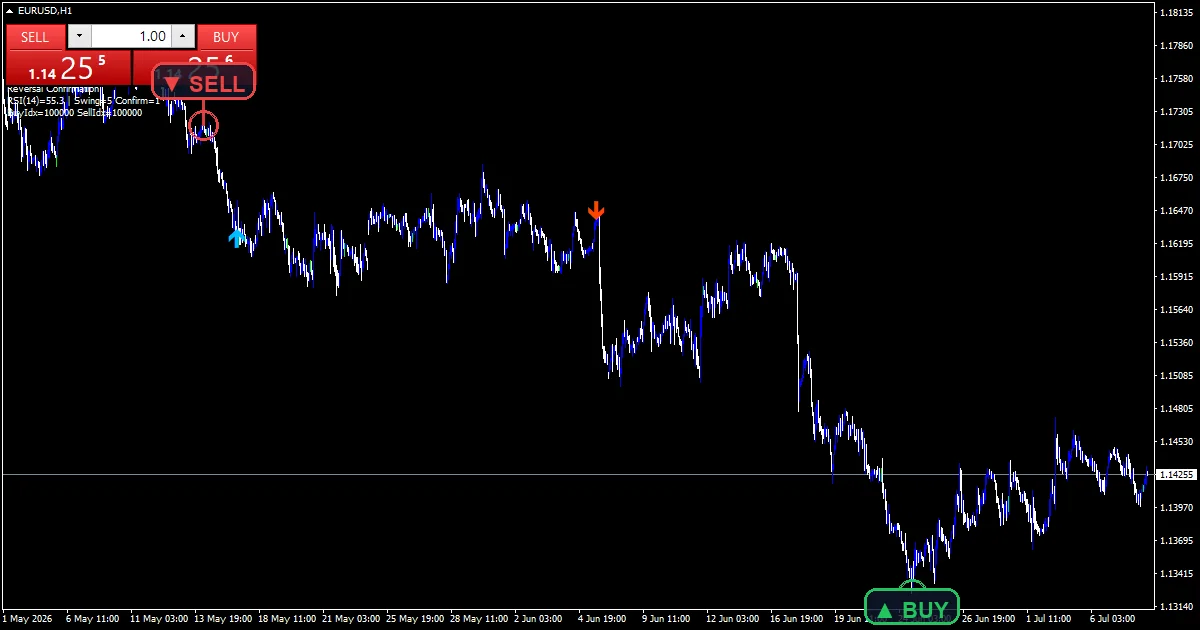Click the RSI(14)=55.3 indicator text
Screen dimensions: 1200x630
click(x=36, y=101)
